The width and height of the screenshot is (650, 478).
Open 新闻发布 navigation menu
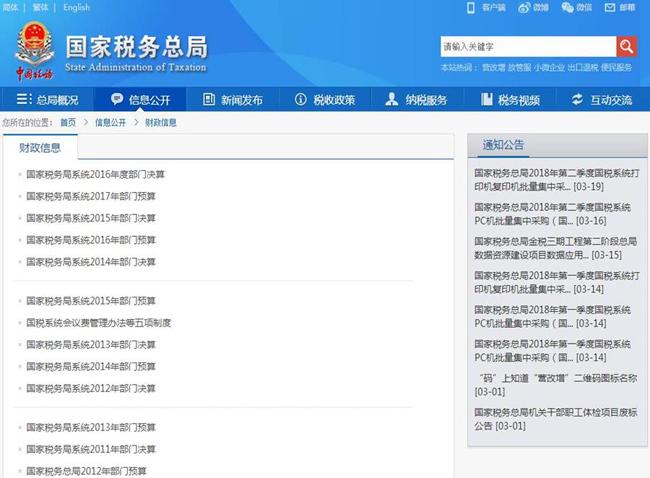tap(233, 99)
